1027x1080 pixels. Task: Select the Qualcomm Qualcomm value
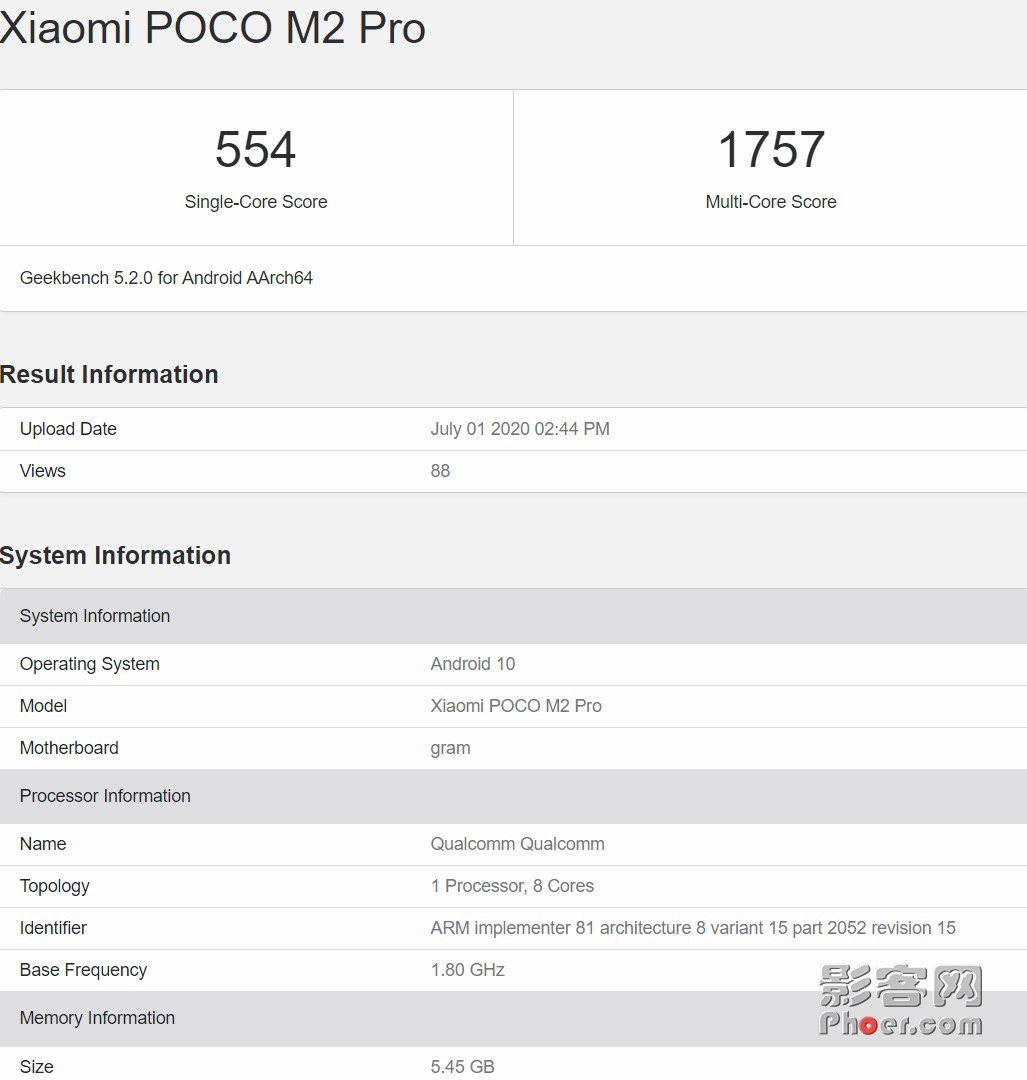(x=517, y=844)
